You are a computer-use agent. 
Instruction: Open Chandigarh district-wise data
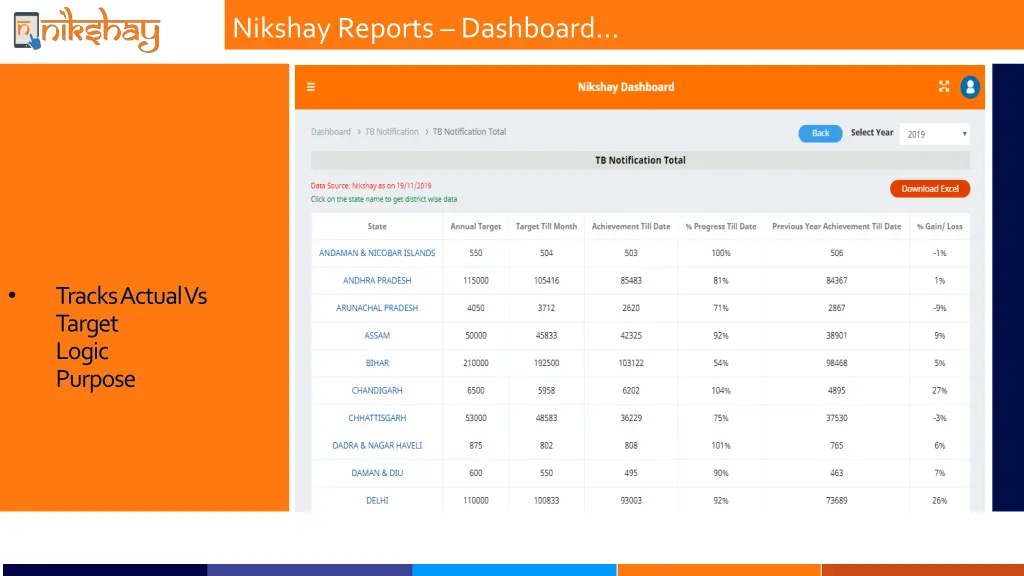(377, 391)
